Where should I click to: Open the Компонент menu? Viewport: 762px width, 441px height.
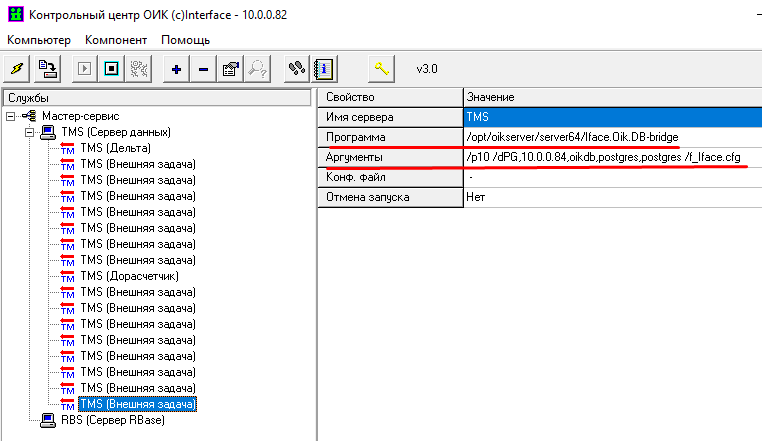point(116,40)
